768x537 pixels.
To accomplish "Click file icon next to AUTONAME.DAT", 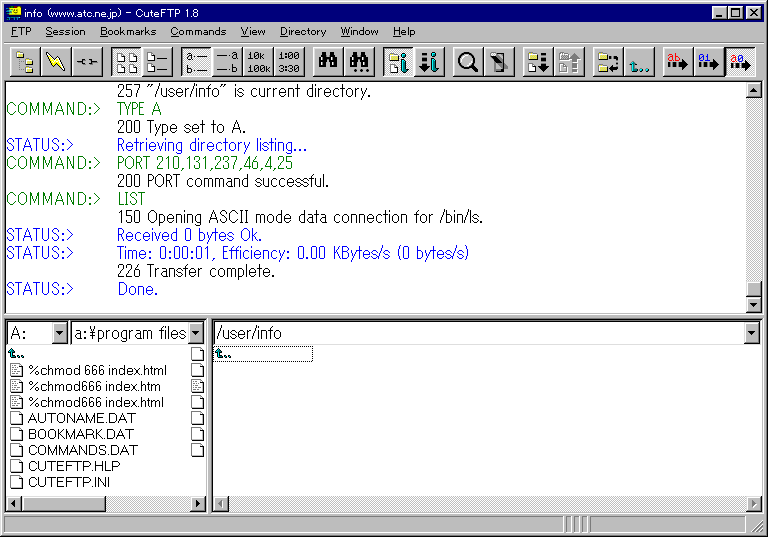I will (17, 418).
